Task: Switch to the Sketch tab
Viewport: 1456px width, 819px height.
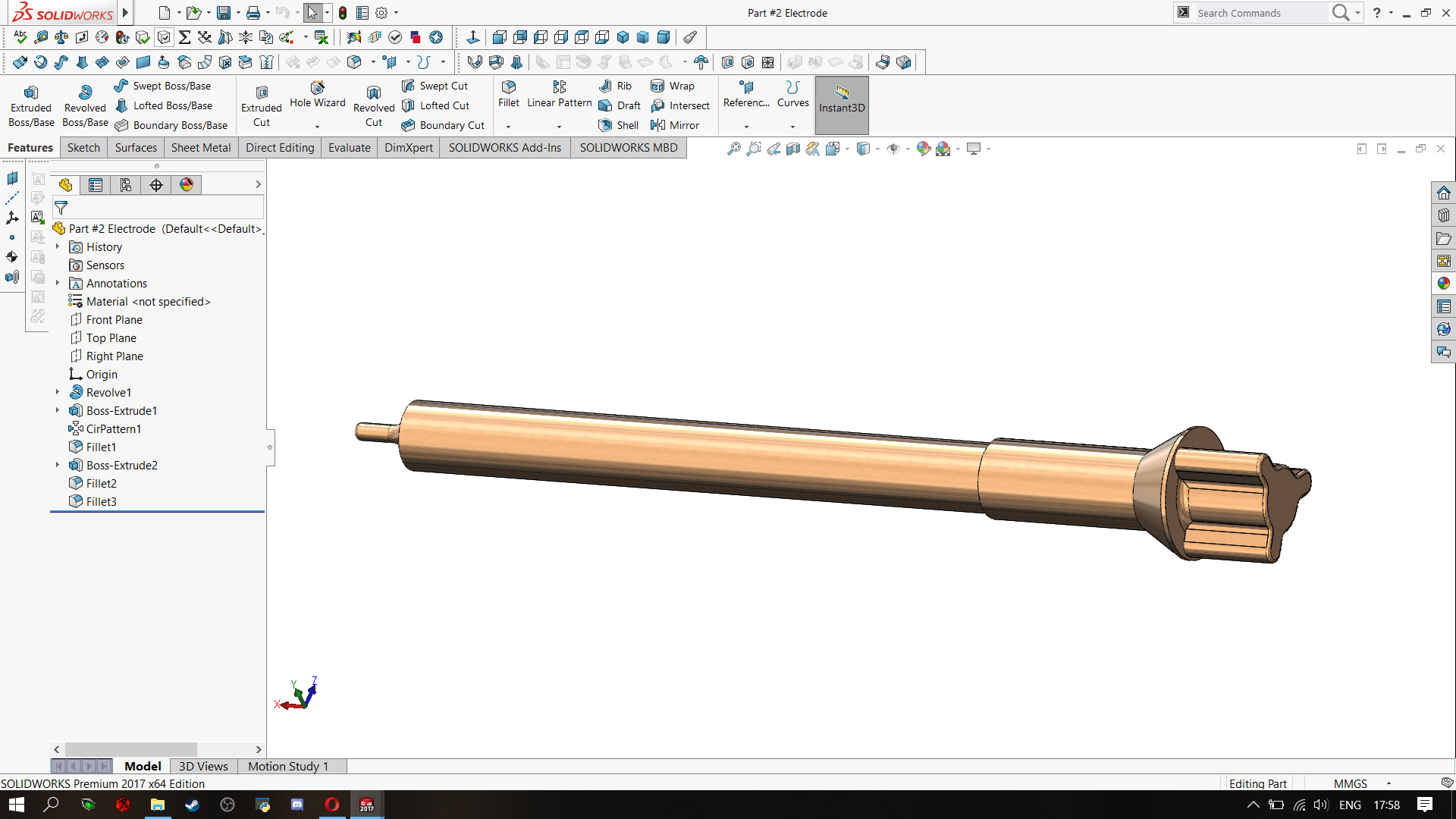Action: pos(83,148)
